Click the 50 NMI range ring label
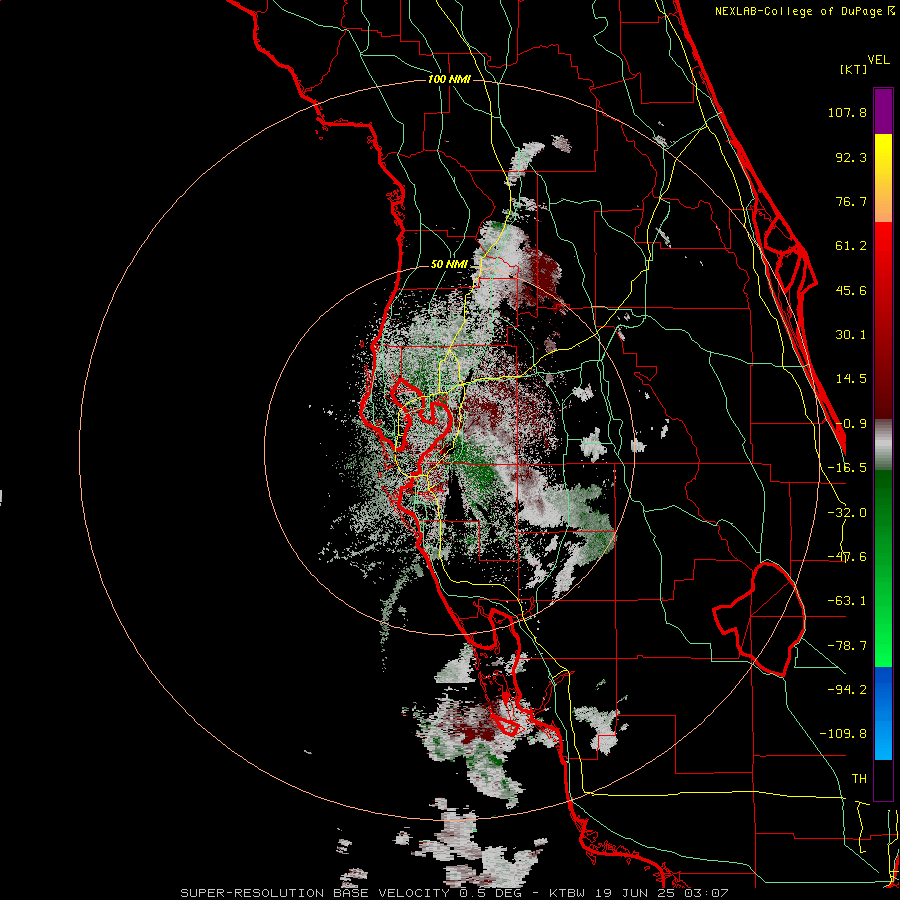 coord(449,265)
